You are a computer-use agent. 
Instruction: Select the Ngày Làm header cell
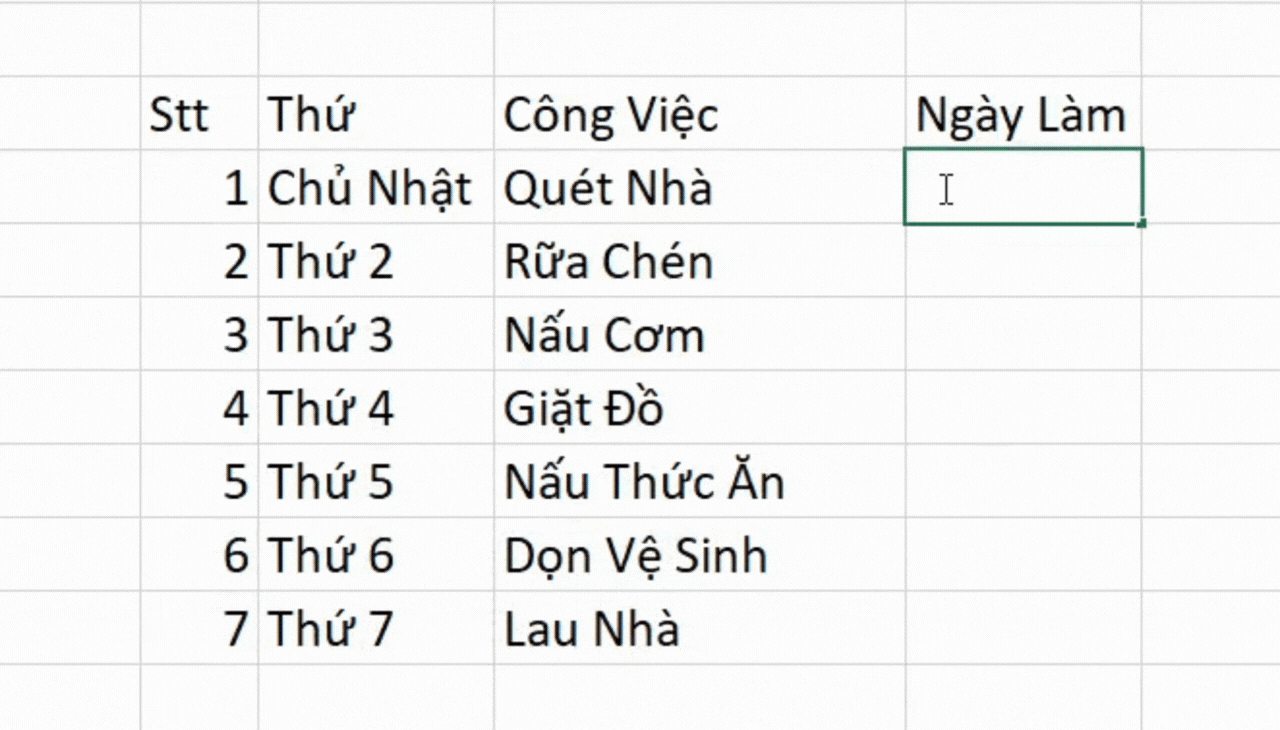[x=1024, y=113]
